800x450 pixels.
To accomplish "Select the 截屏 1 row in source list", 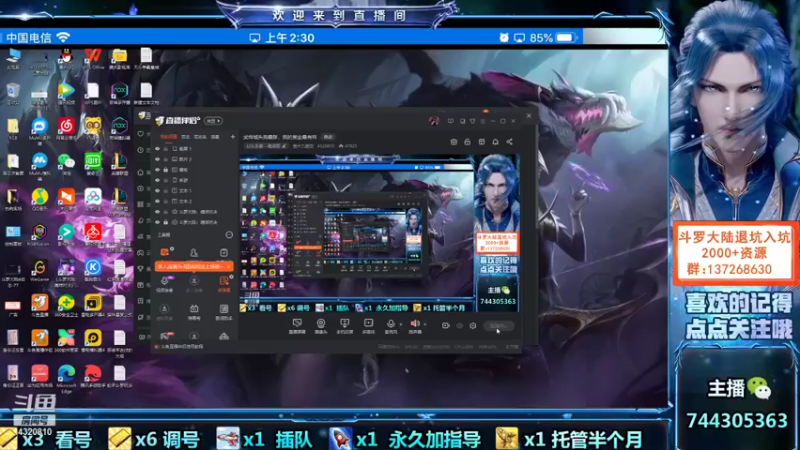I will tap(195, 149).
